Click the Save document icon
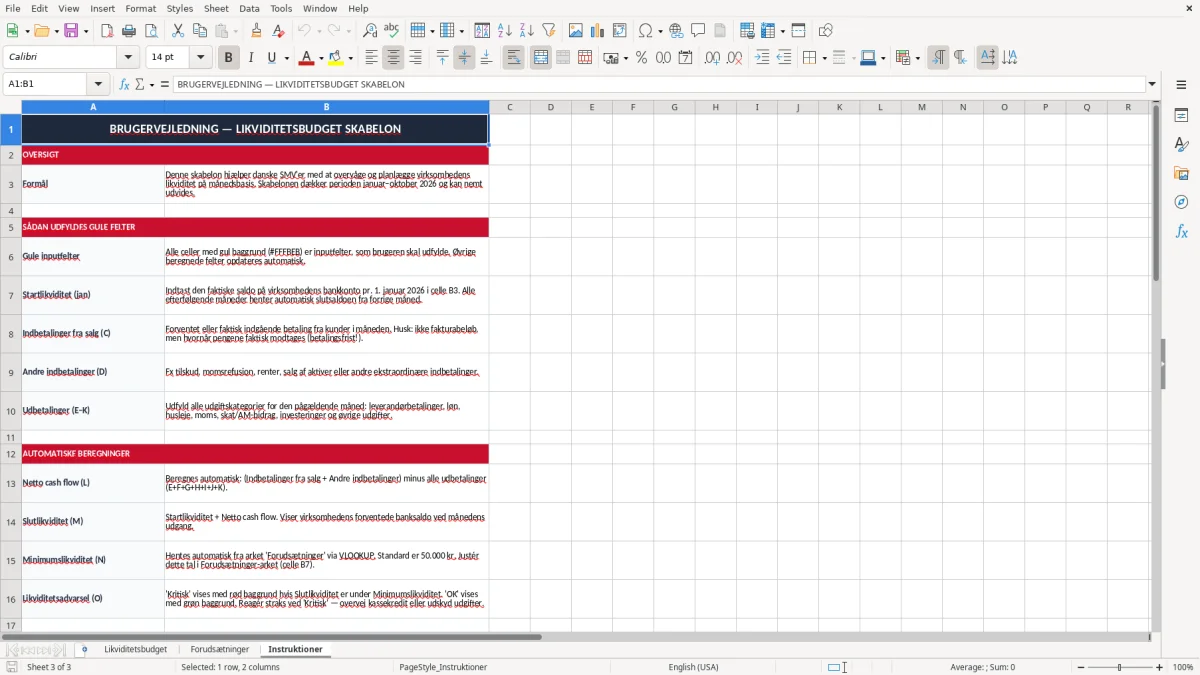This screenshot has height=675, width=1200. coord(70,31)
